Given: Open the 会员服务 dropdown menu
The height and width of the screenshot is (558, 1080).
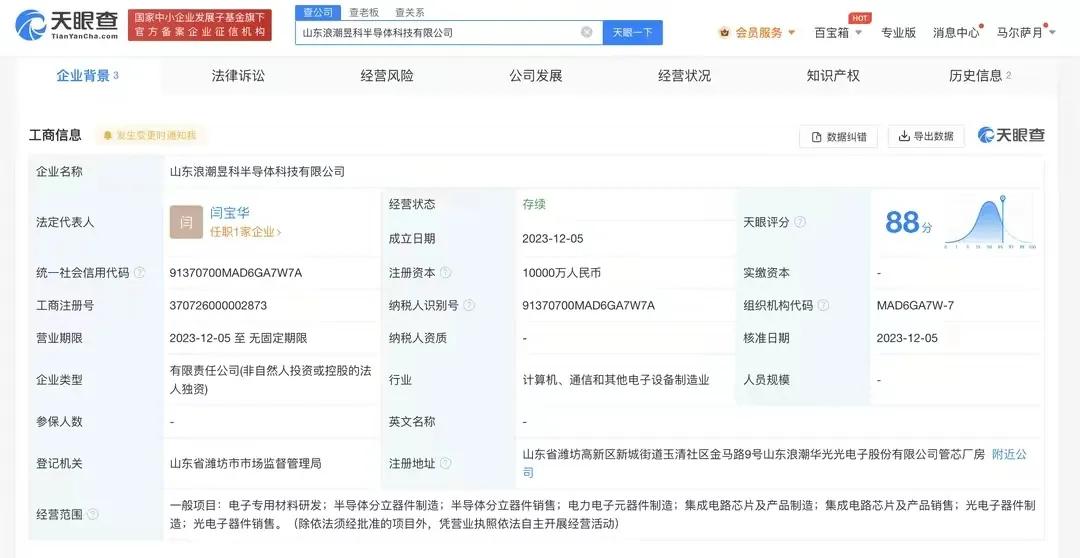Looking at the screenshot, I should tap(757, 32).
